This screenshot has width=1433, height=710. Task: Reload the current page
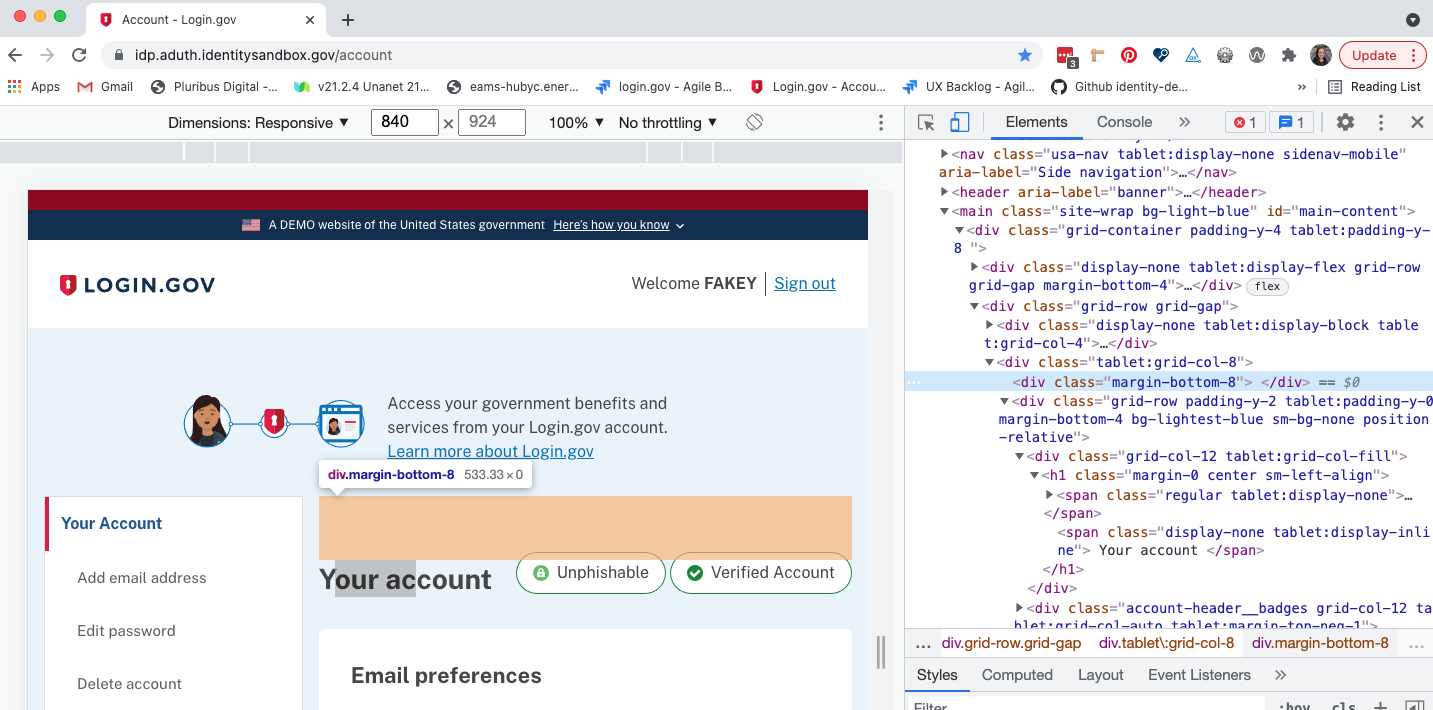click(79, 55)
